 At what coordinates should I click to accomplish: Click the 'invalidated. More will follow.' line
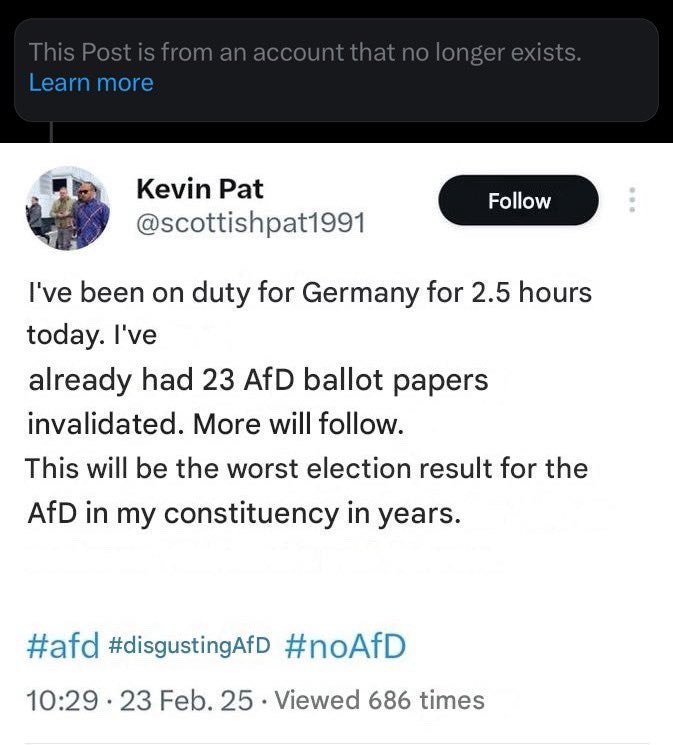point(215,424)
